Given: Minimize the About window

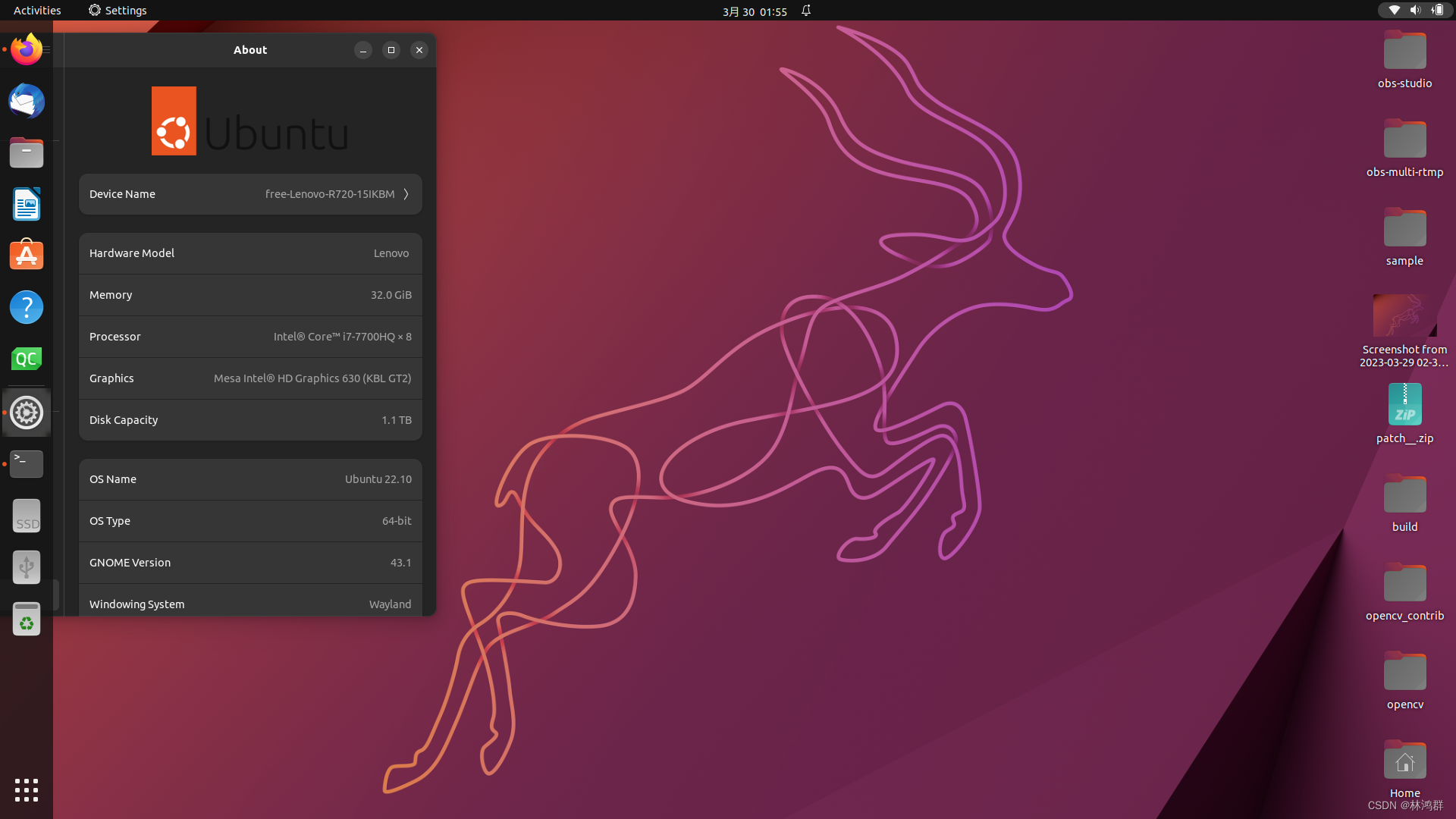Looking at the screenshot, I should pos(363,50).
